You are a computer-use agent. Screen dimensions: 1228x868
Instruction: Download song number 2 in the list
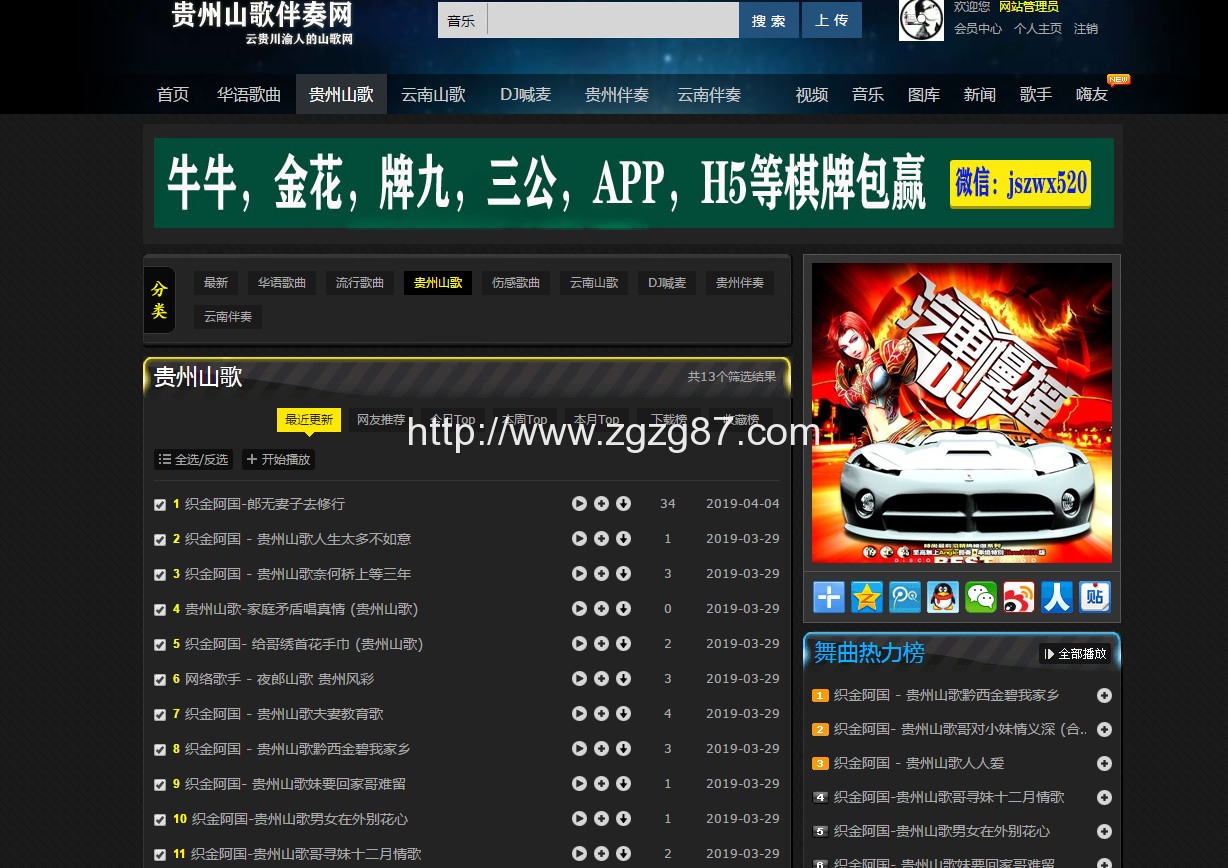point(623,539)
